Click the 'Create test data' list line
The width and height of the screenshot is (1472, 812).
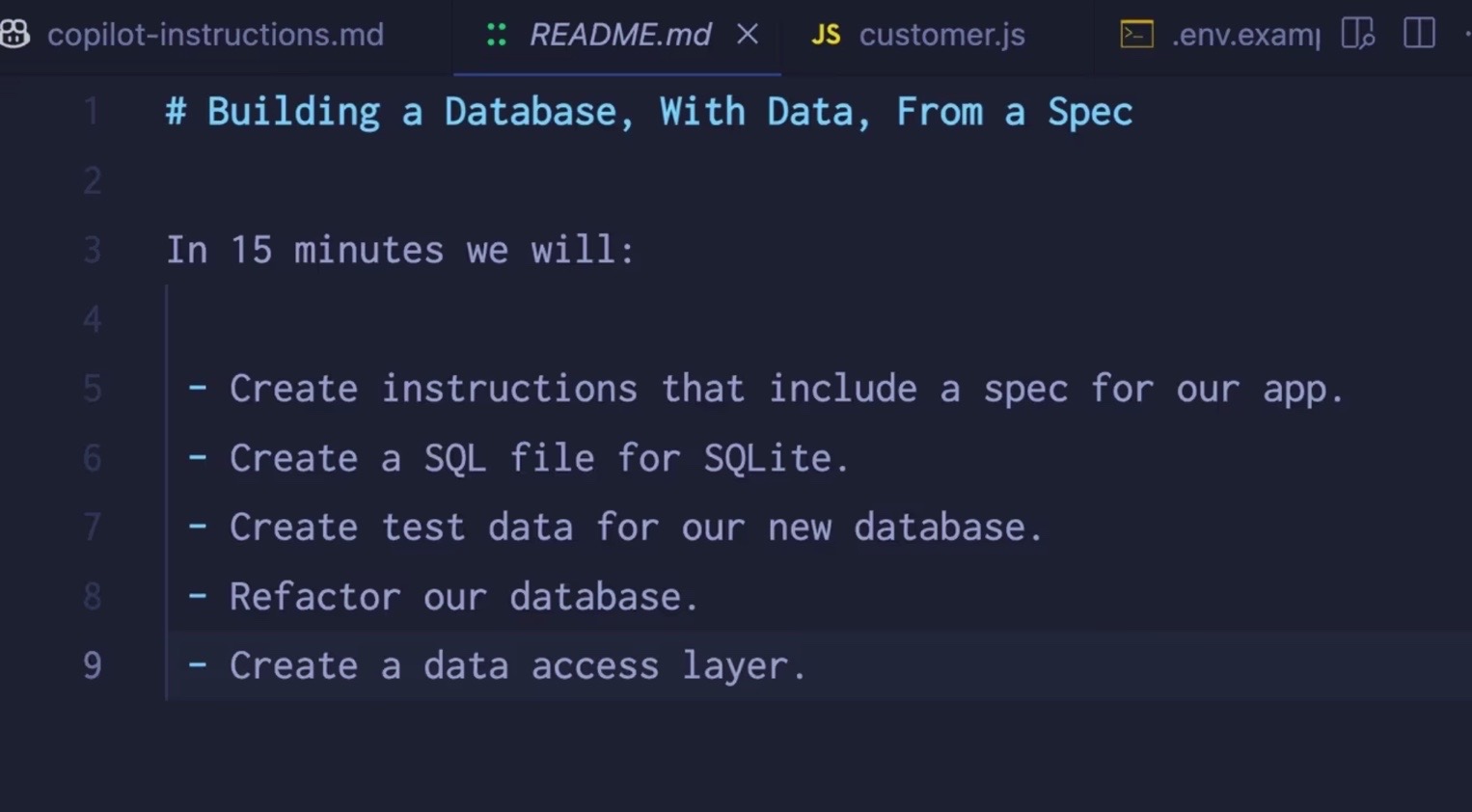click(x=615, y=528)
